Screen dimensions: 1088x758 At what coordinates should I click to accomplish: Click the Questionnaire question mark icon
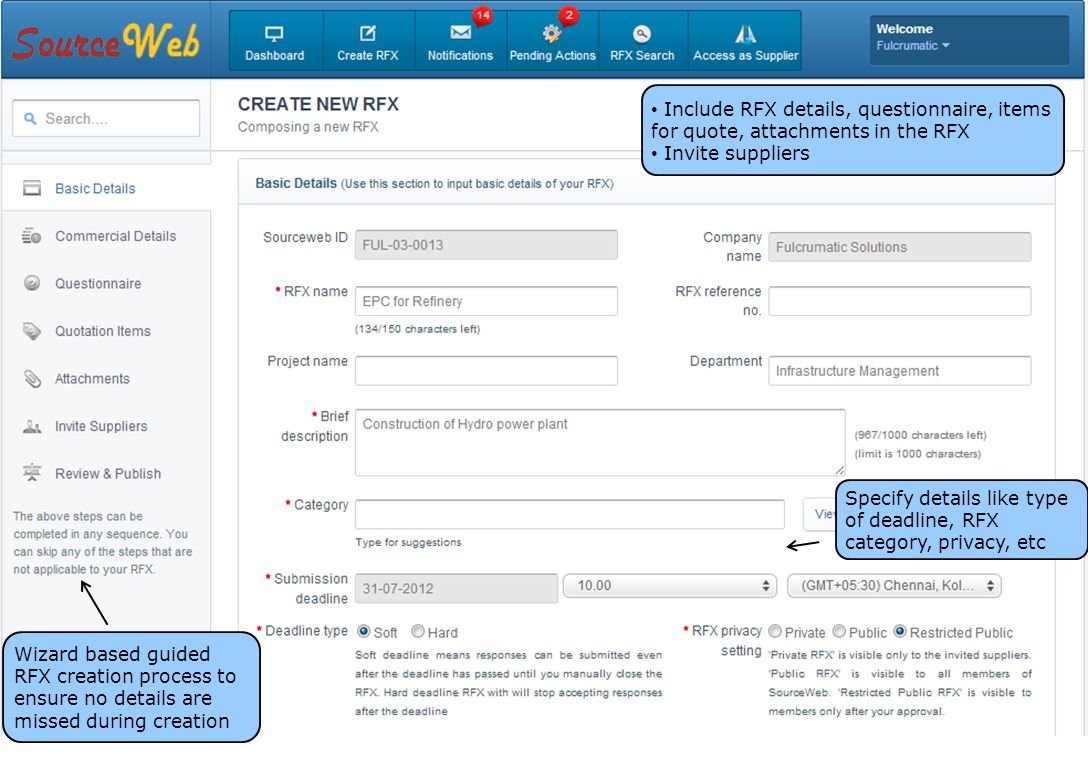pos(32,283)
